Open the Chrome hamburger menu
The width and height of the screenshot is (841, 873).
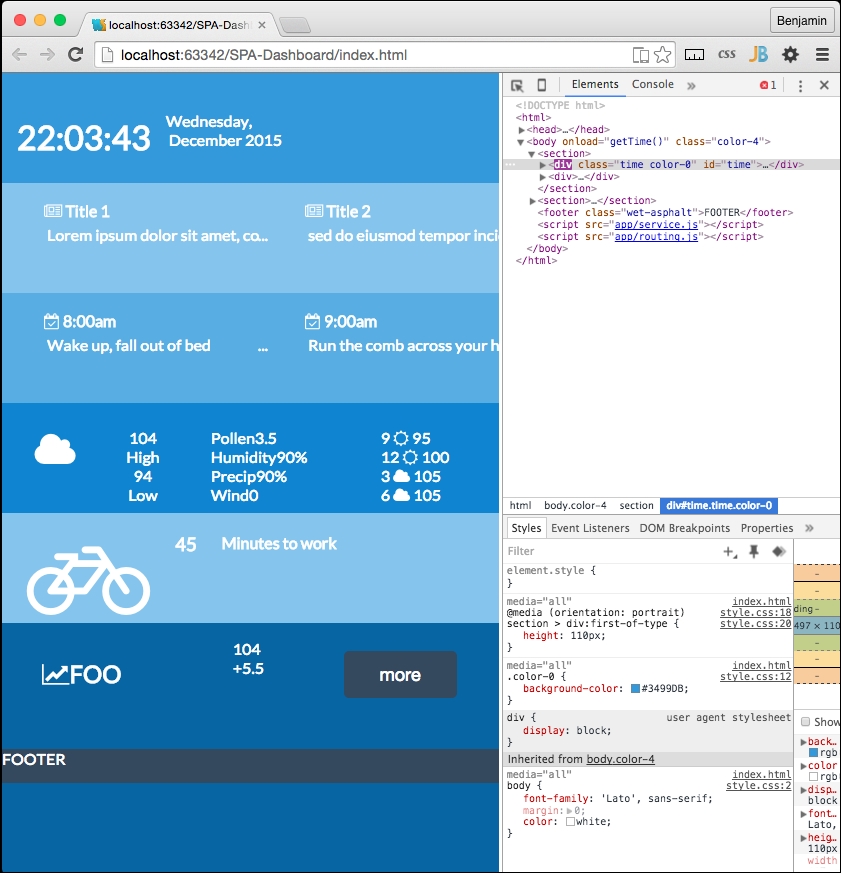pyautogui.click(x=823, y=55)
